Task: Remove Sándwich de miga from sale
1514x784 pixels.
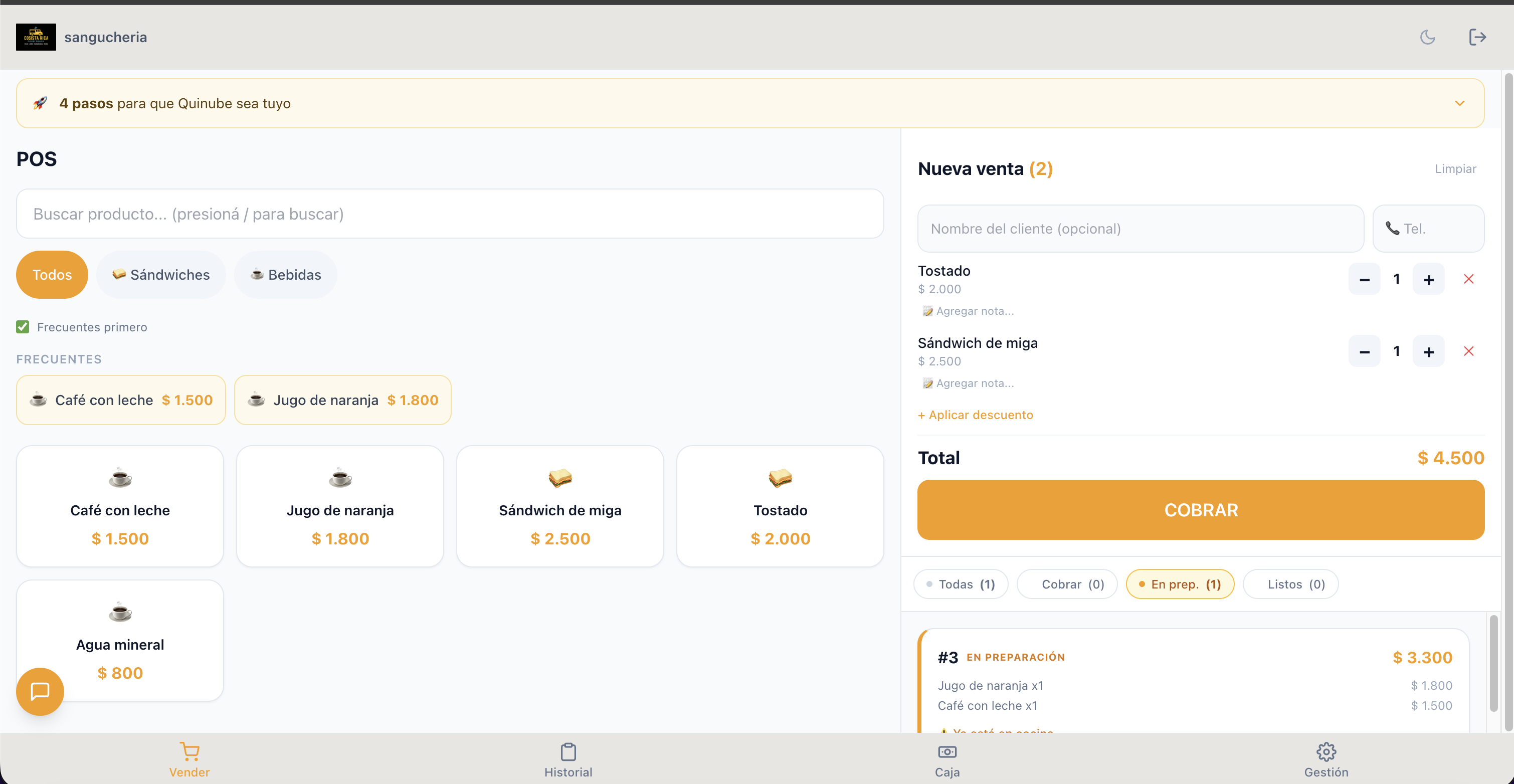Action: [x=1468, y=351]
